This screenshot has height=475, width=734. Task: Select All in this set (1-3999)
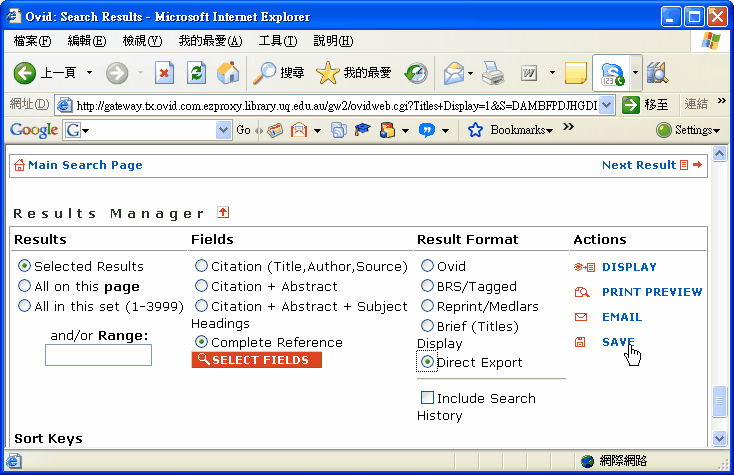[x=24, y=306]
